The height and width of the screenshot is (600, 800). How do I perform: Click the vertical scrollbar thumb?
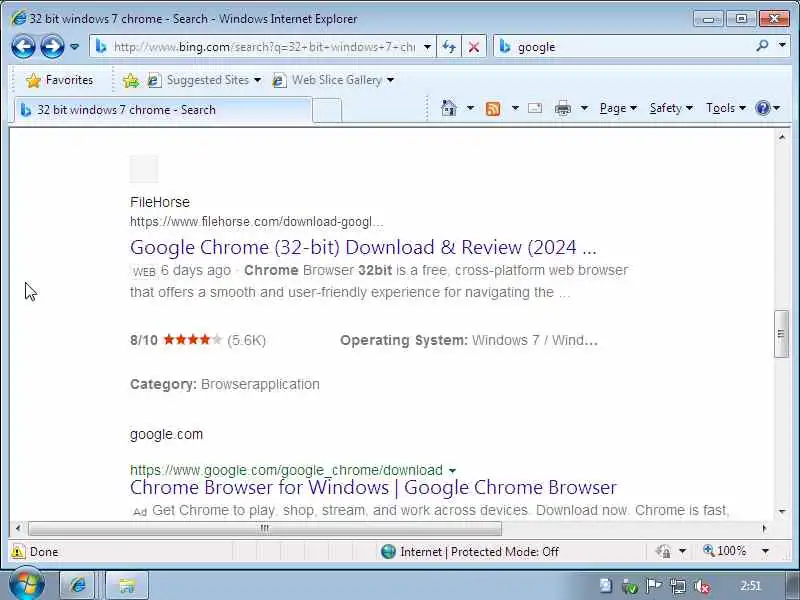point(781,335)
